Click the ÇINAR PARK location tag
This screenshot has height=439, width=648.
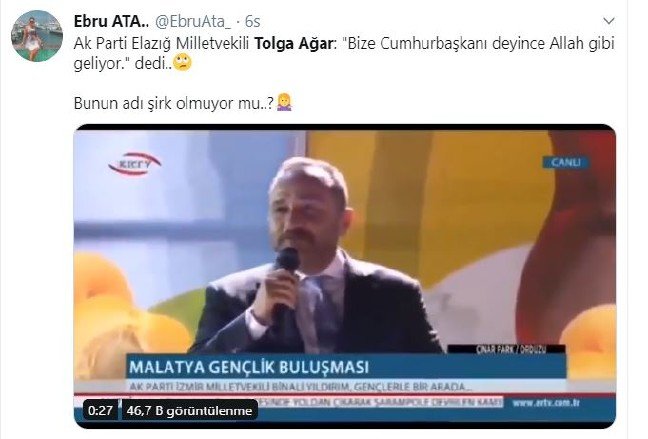point(511,349)
